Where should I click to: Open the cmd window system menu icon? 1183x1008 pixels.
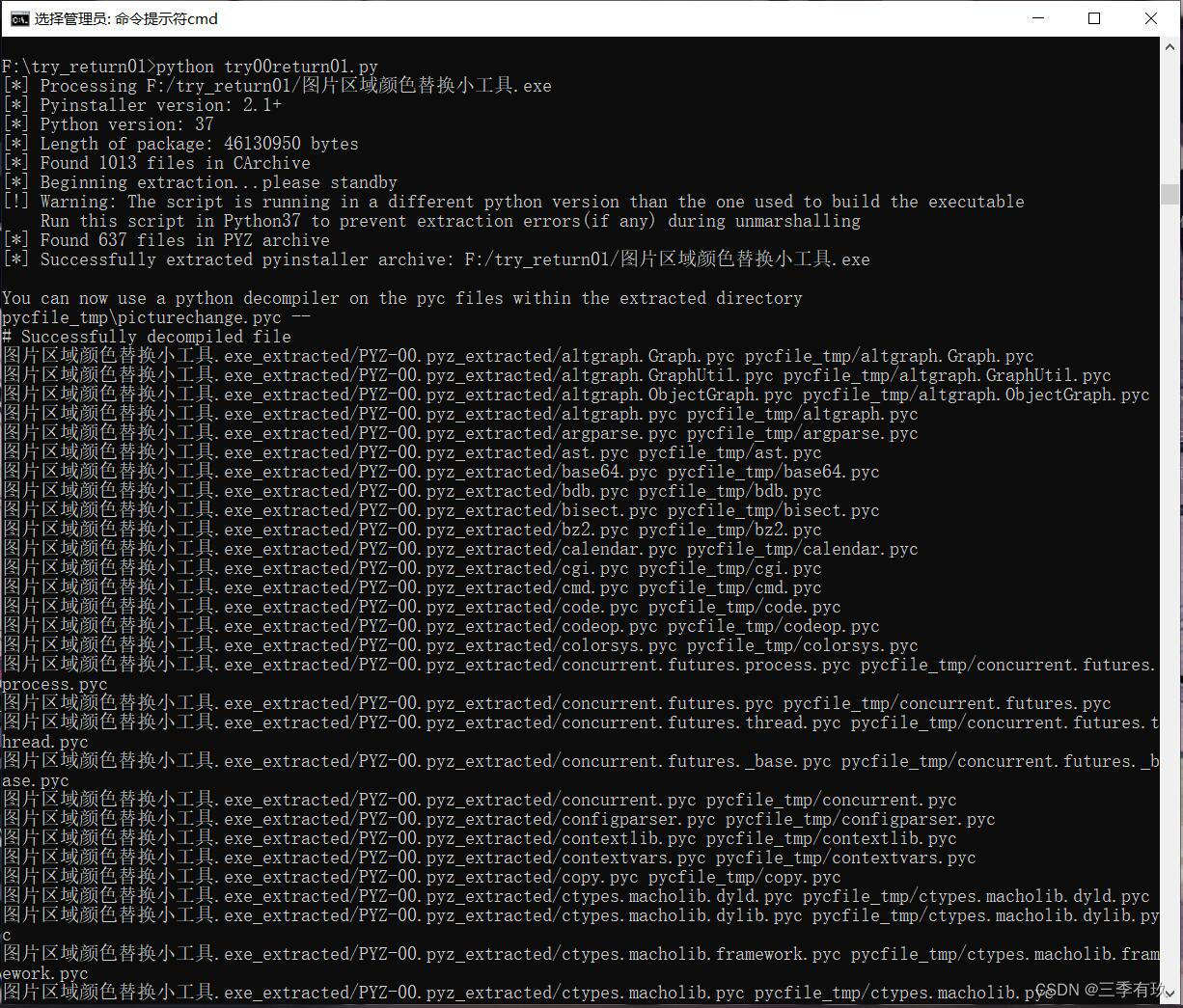point(18,18)
